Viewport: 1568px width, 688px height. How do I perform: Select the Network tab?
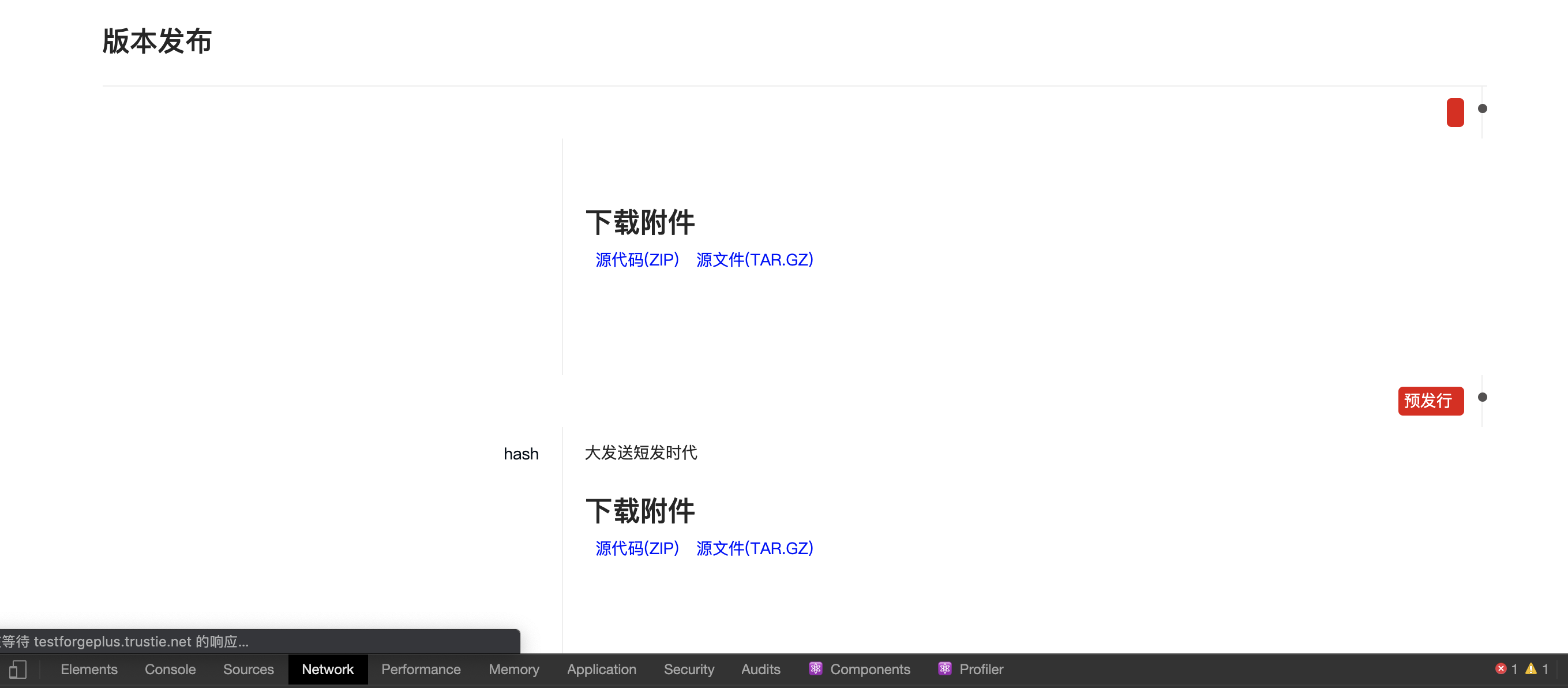[328, 669]
